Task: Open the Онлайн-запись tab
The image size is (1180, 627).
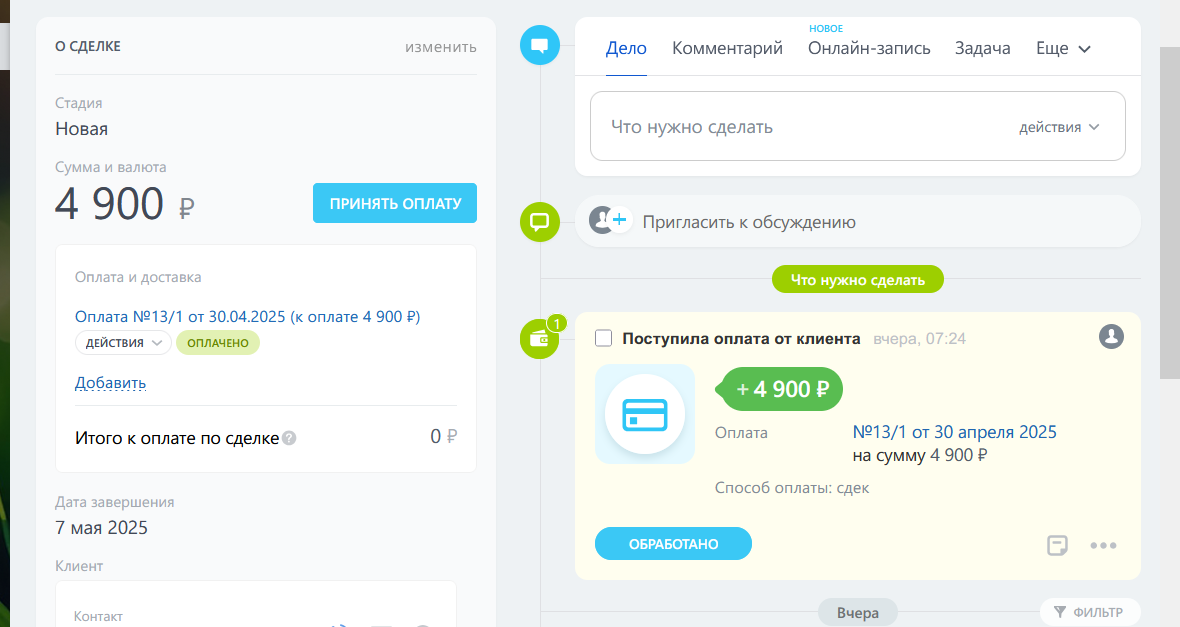Action: click(x=869, y=49)
